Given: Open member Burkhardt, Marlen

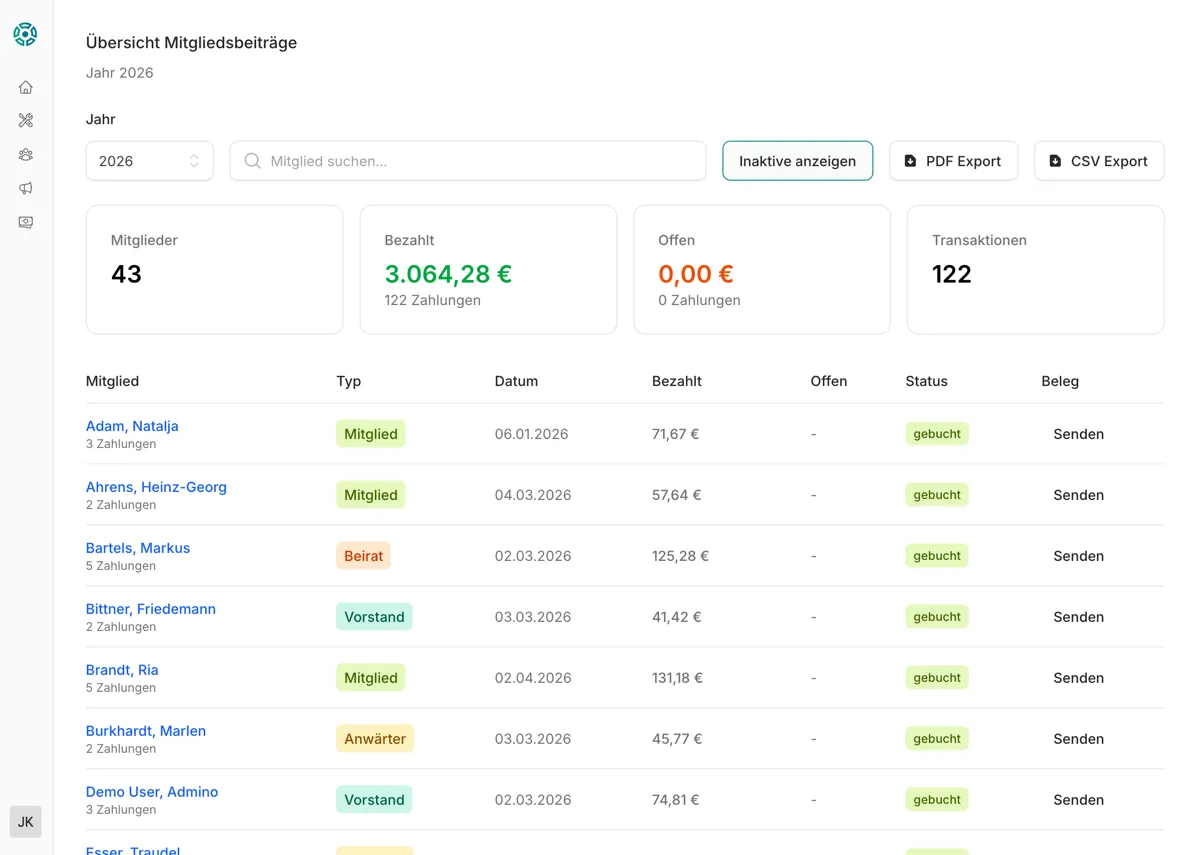Looking at the screenshot, I should point(146,731).
